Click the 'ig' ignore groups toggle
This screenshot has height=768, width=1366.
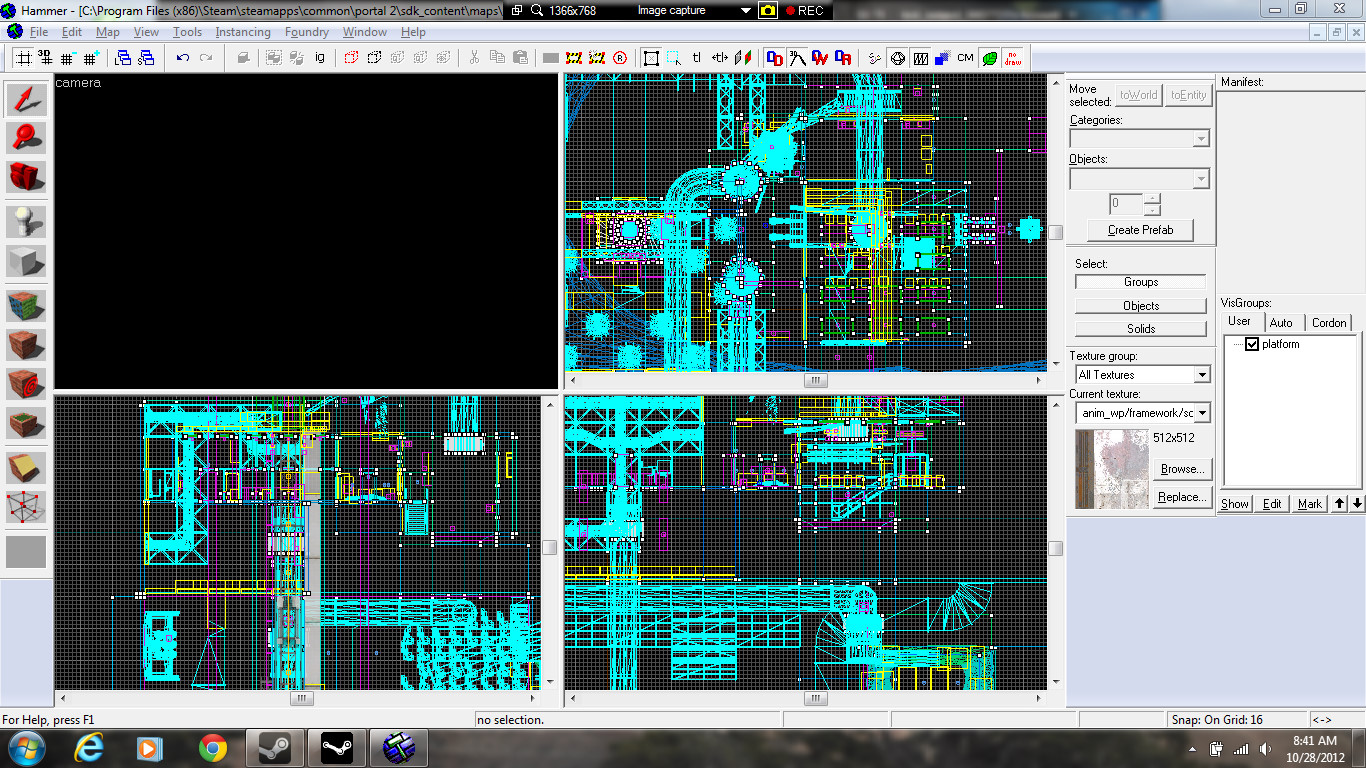click(320, 58)
